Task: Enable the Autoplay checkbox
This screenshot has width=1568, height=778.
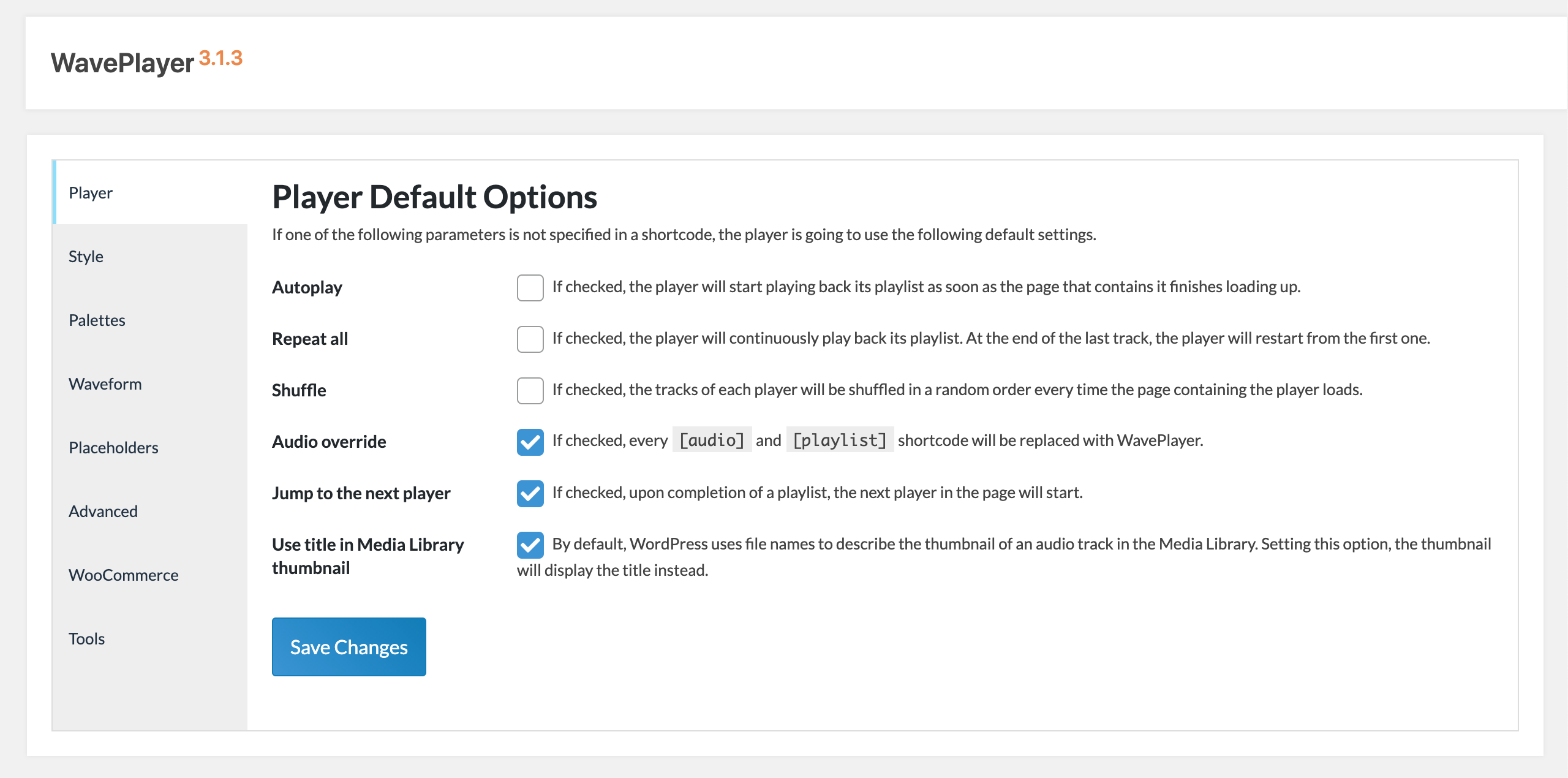Action: tap(530, 288)
